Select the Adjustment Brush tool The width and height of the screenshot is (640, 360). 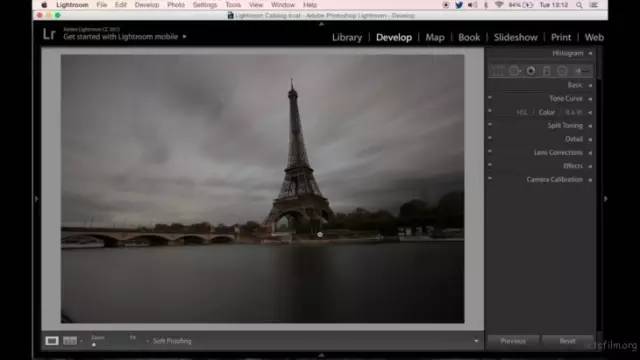pos(582,71)
